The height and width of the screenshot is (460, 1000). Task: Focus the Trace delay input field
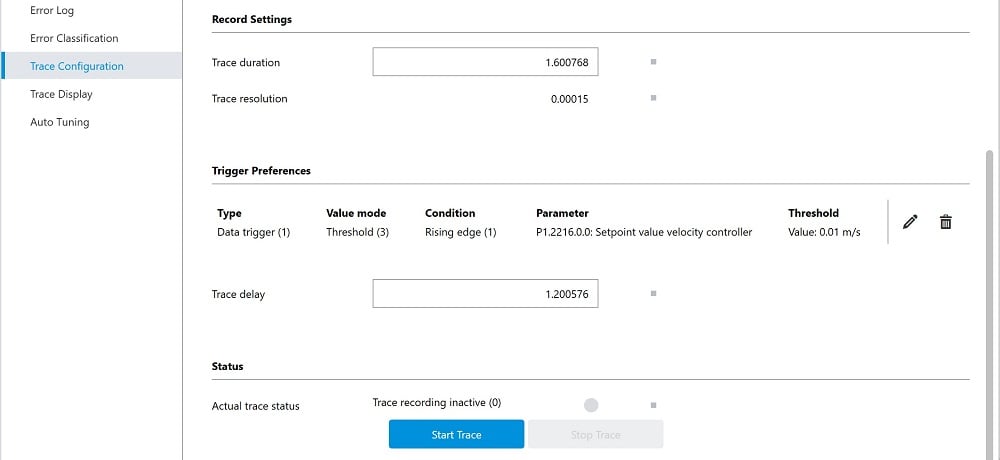[485, 293]
